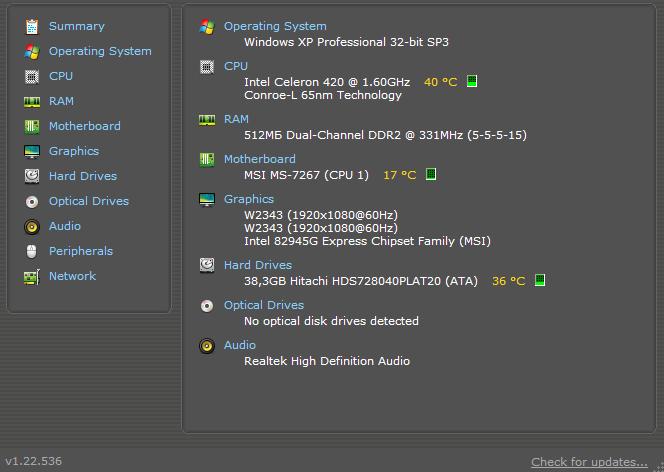Open the Peripherals mouse icon
Screen dimensions: 664x472
point(32,251)
